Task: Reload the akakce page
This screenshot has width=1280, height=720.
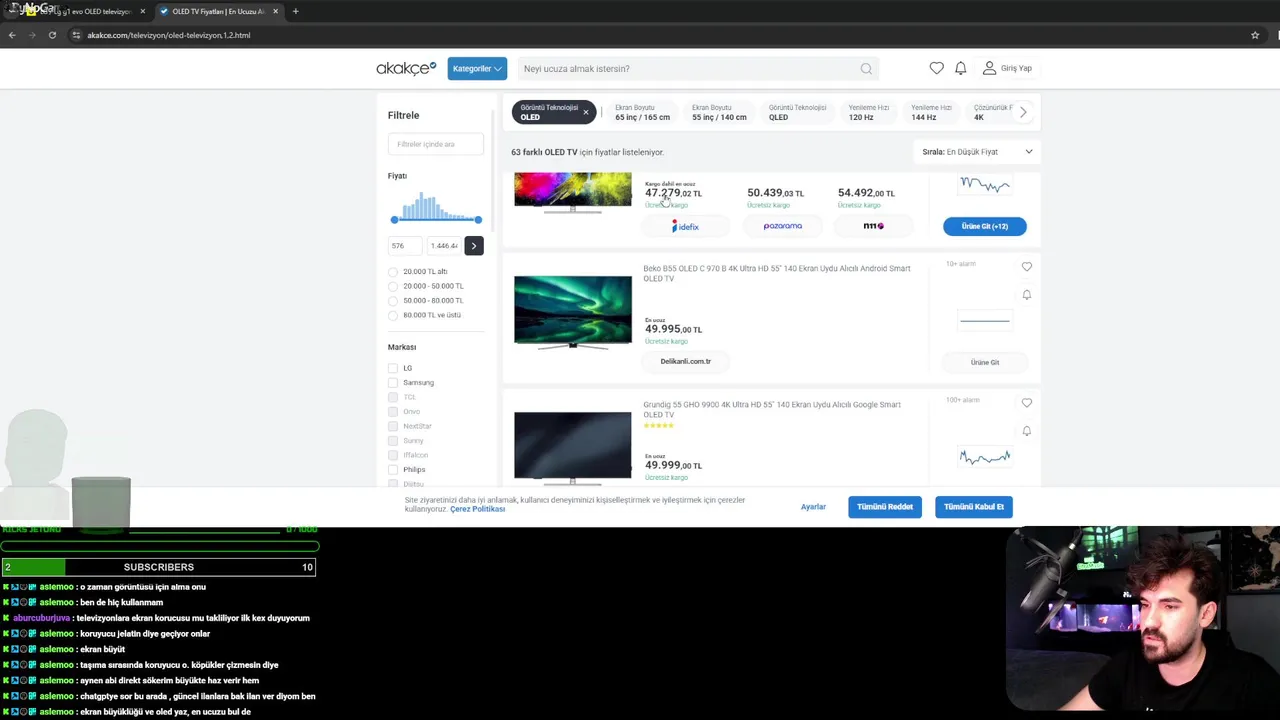Action: pyautogui.click(x=52, y=35)
